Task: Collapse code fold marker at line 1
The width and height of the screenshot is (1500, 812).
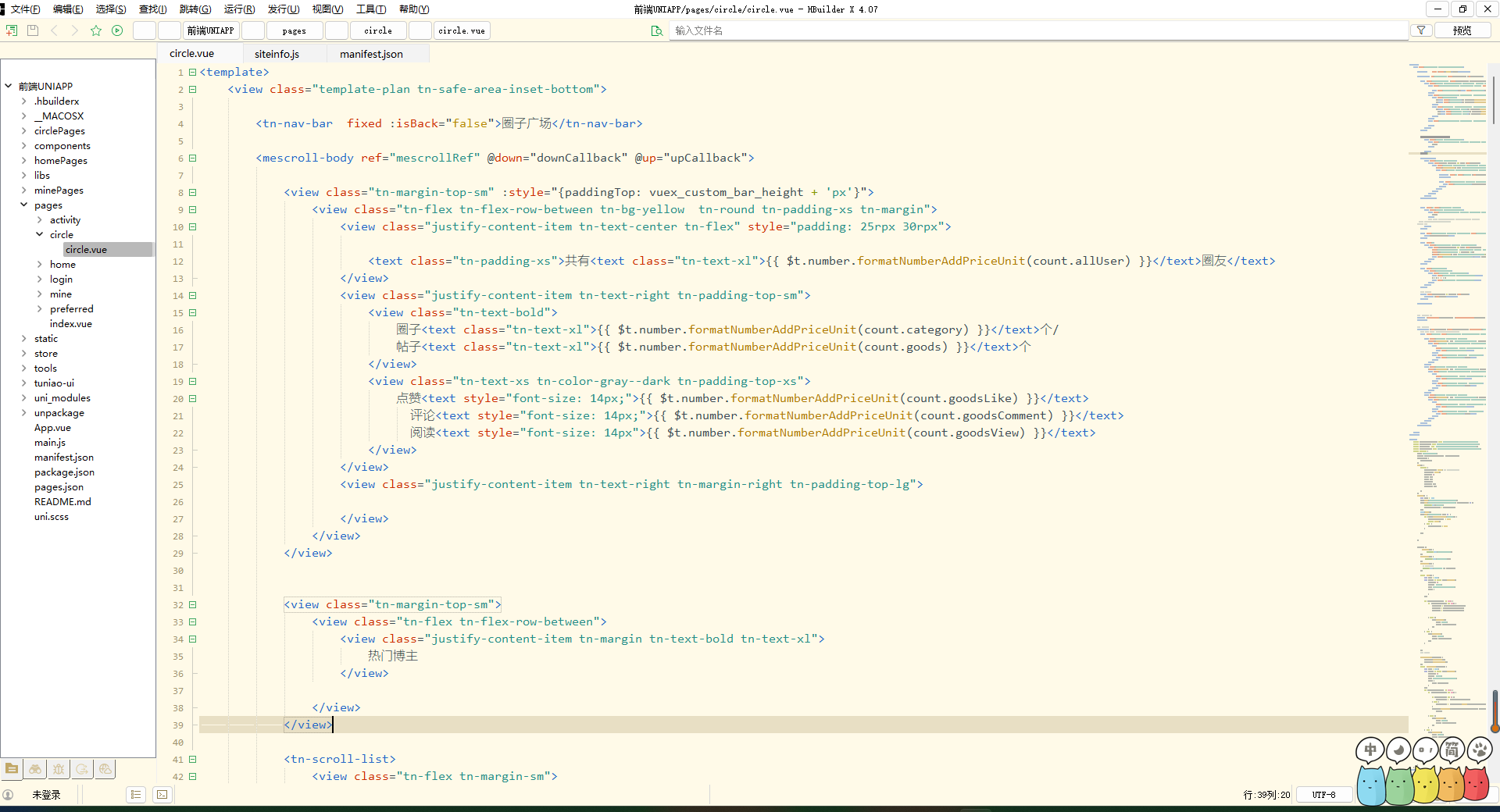Action: click(192, 72)
